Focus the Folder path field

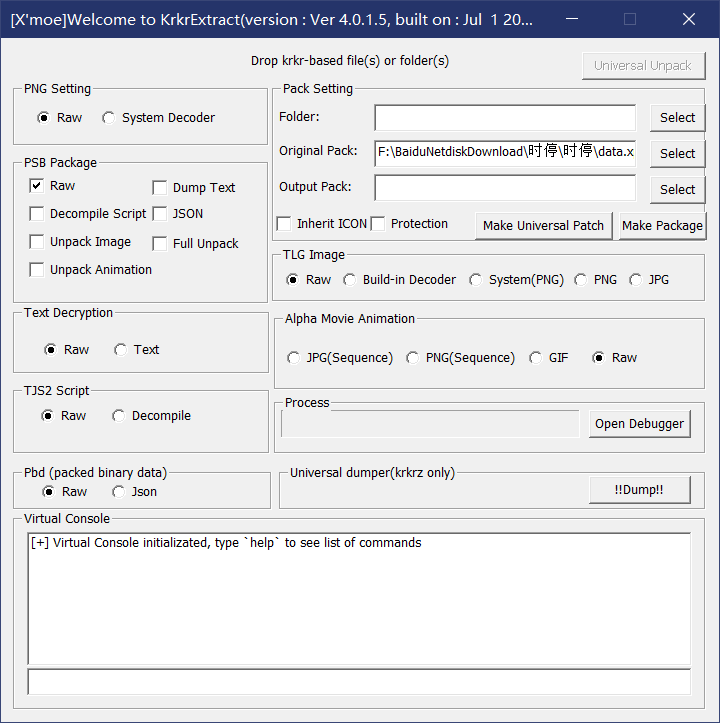click(x=505, y=118)
